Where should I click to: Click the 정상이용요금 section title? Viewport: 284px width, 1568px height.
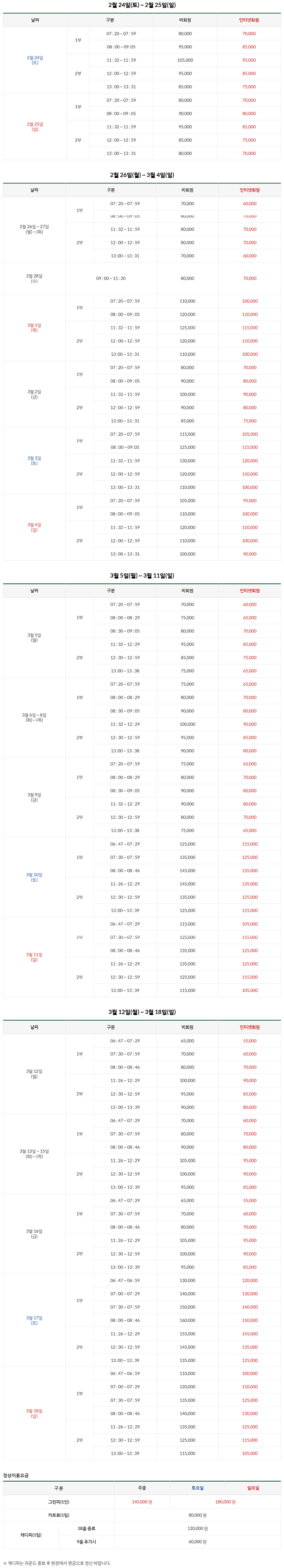16,1476
